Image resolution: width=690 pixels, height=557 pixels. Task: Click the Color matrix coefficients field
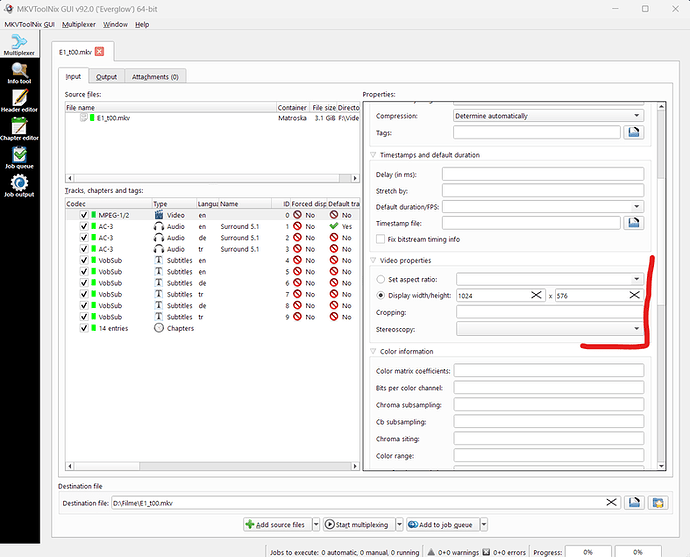[x=549, y=370]
